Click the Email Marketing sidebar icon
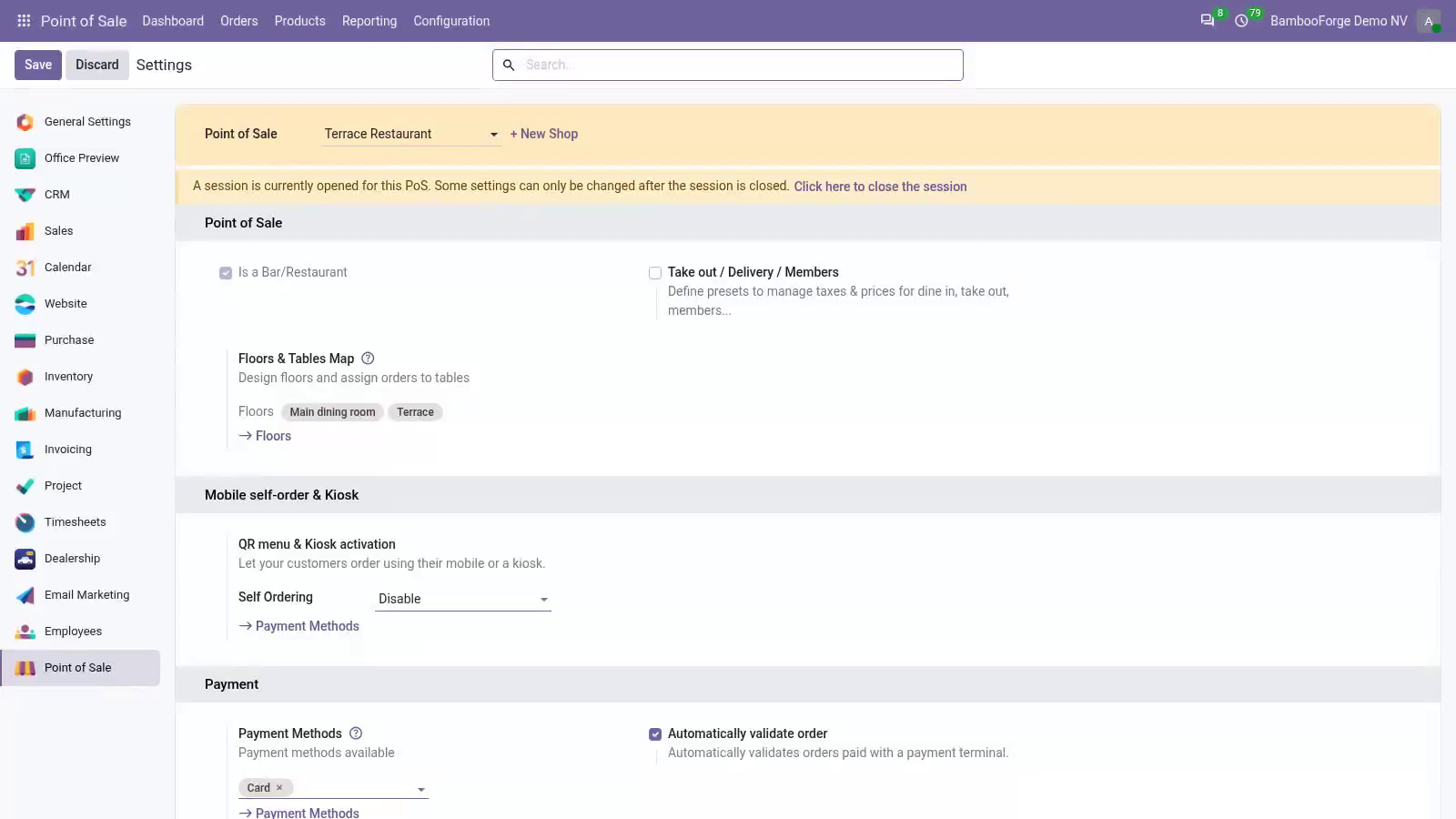The width and height of the screenshot is (1456, 819). 25,595
